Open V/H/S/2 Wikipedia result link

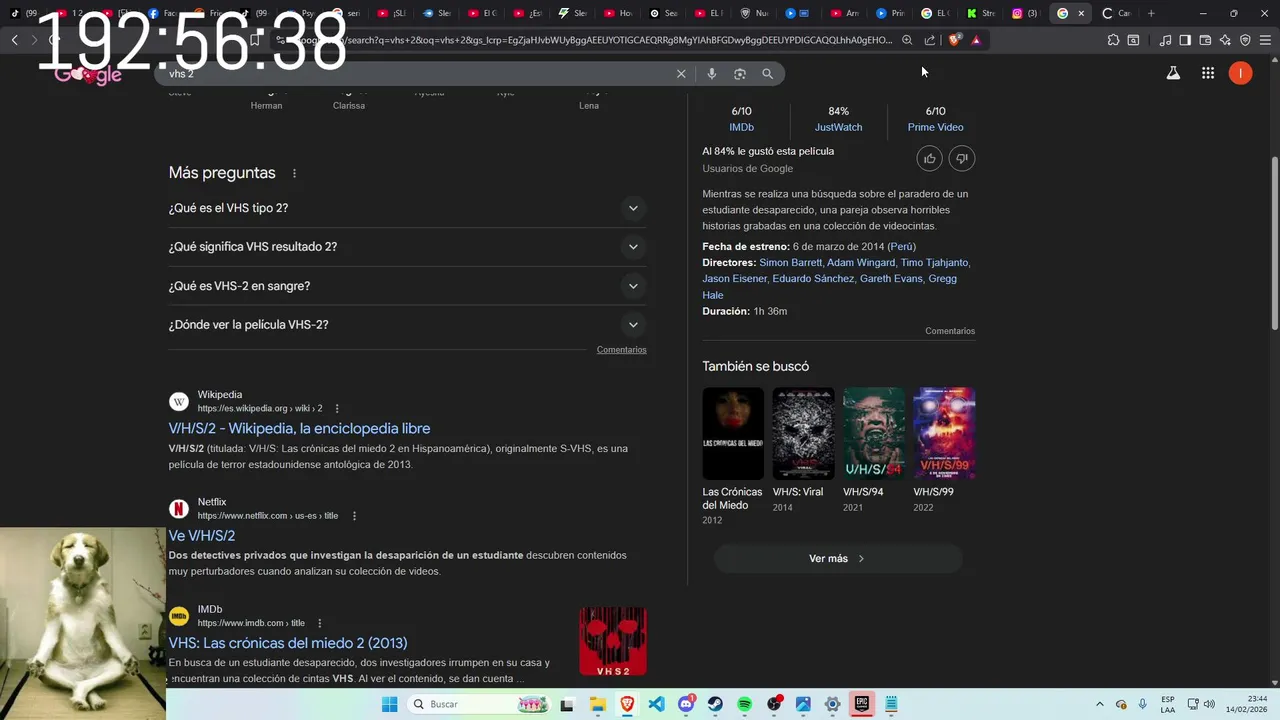pos(299,428)
